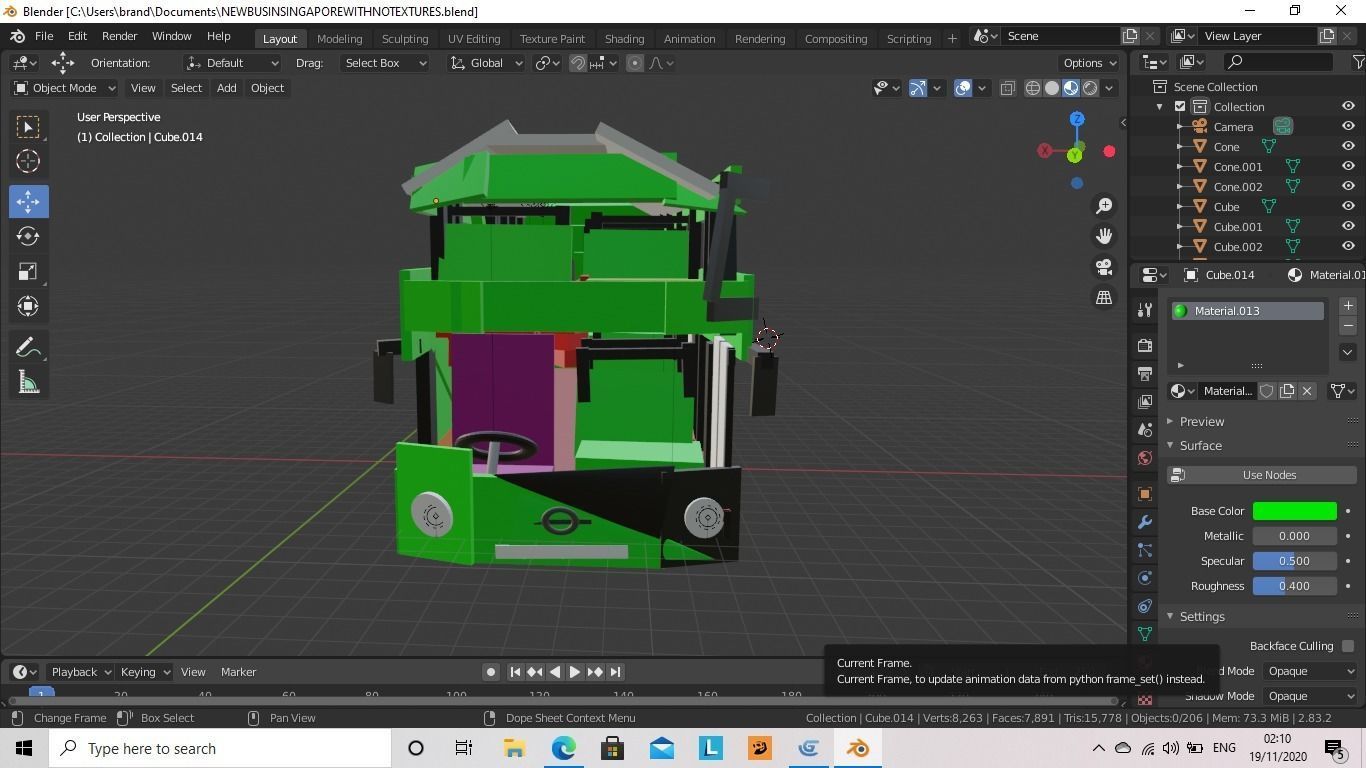Open the View Layer properties tab
This screenshot has width=1366, height=768.
click(x=1145, y=401)
